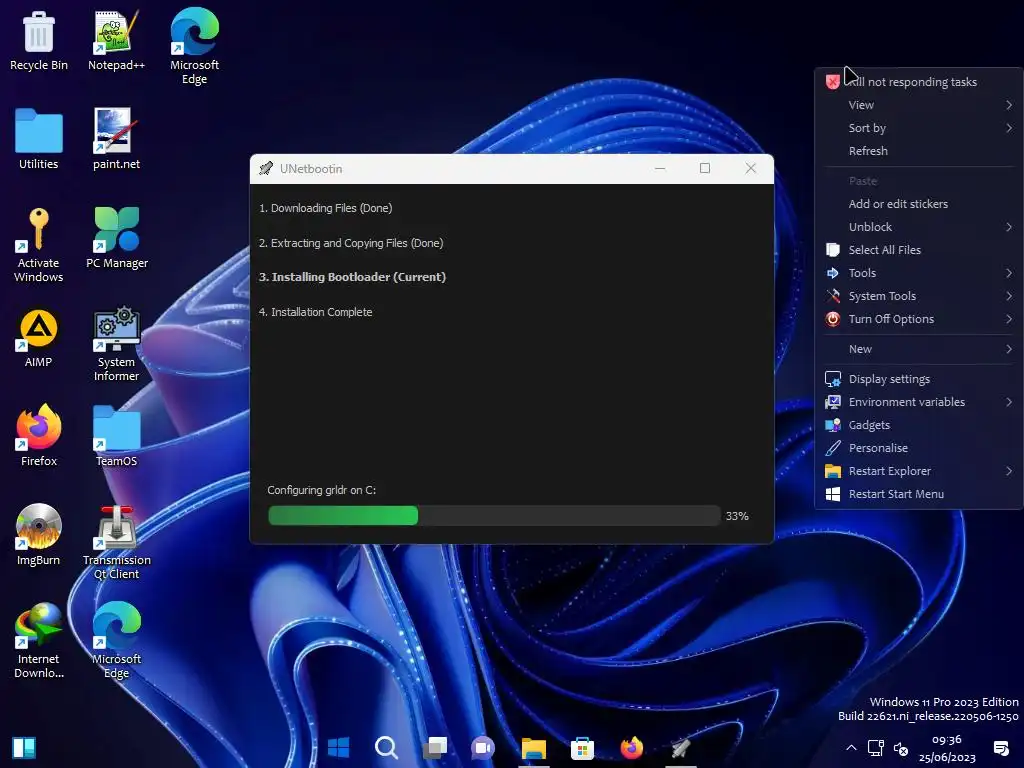
Task: Click the UNetbootin taskbar icon
Action: coord(680,747)
